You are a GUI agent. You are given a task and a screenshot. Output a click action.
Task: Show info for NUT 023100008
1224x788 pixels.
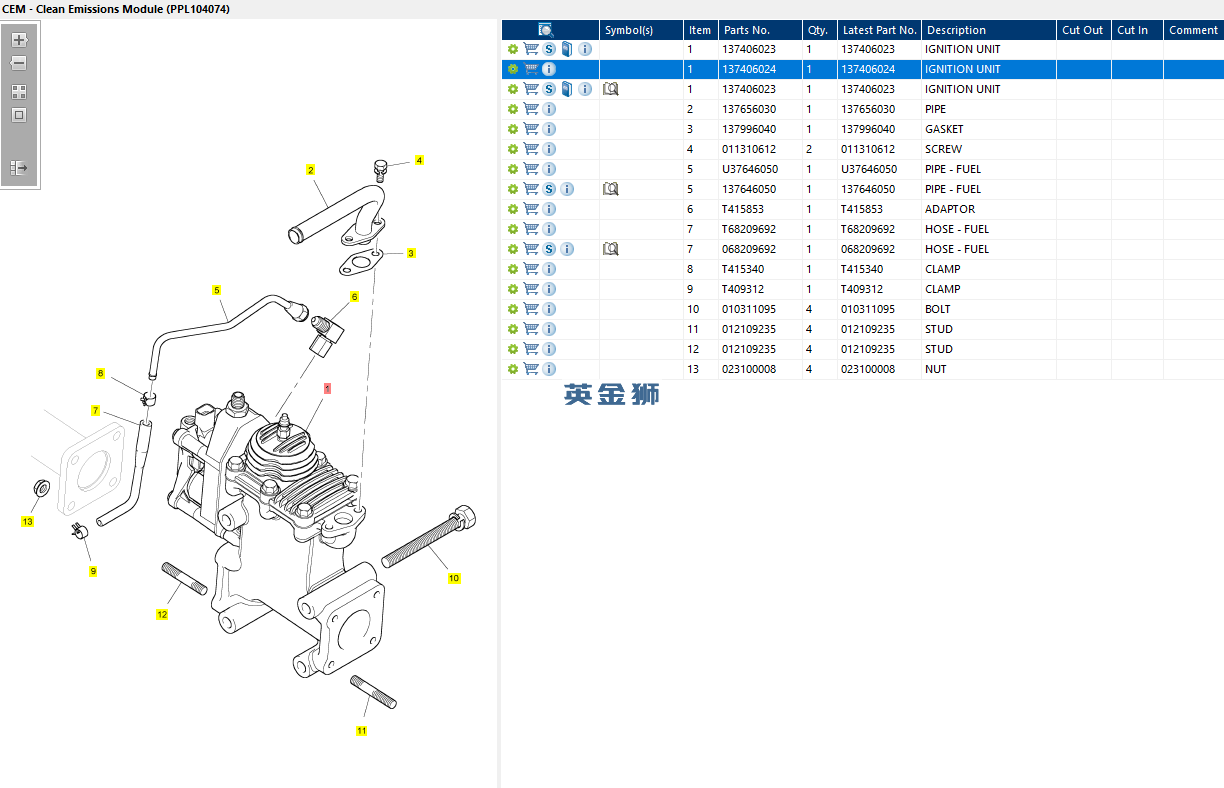pos(549,369)
